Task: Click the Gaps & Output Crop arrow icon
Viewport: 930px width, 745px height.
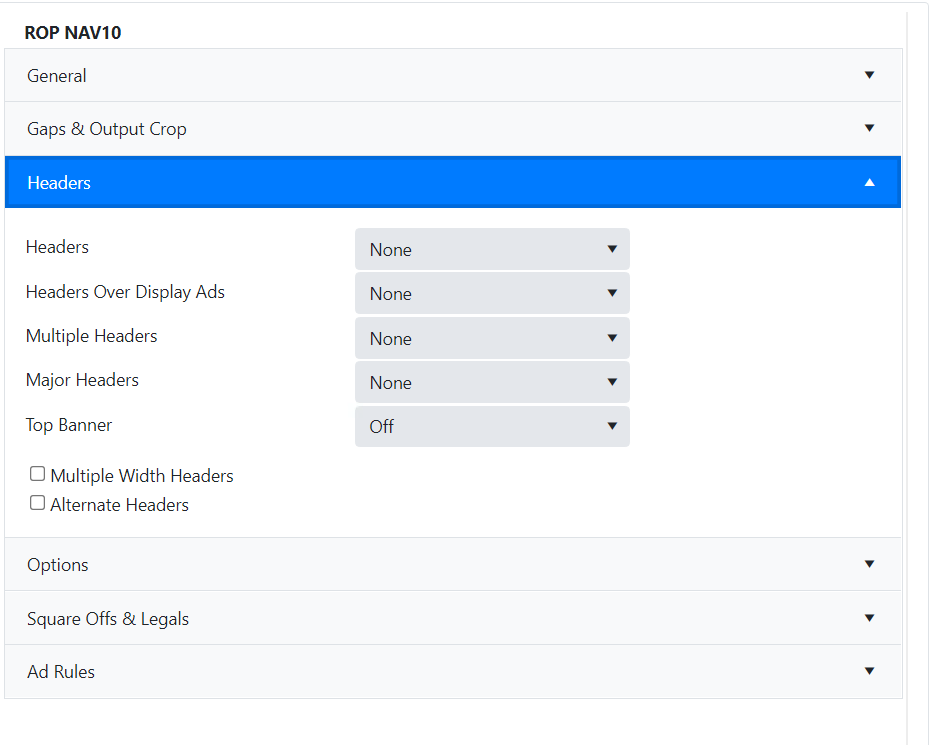Action: (869, 128)
